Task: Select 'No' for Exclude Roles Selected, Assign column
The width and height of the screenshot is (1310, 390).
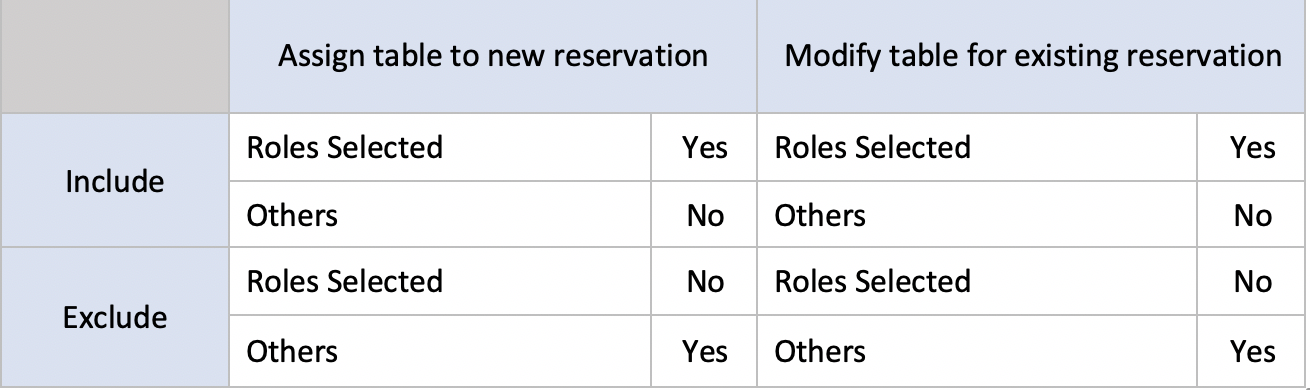Action: [x=704, y=282]
